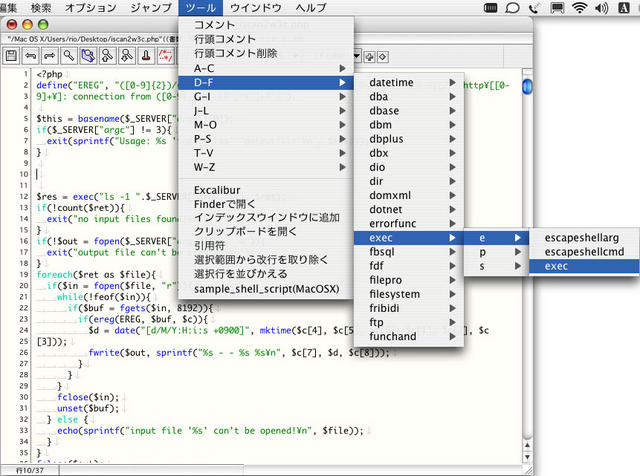This screenshot has width=640, height=476.
Task: Click the left arrow undo toolbar icon
Action: 30,56
